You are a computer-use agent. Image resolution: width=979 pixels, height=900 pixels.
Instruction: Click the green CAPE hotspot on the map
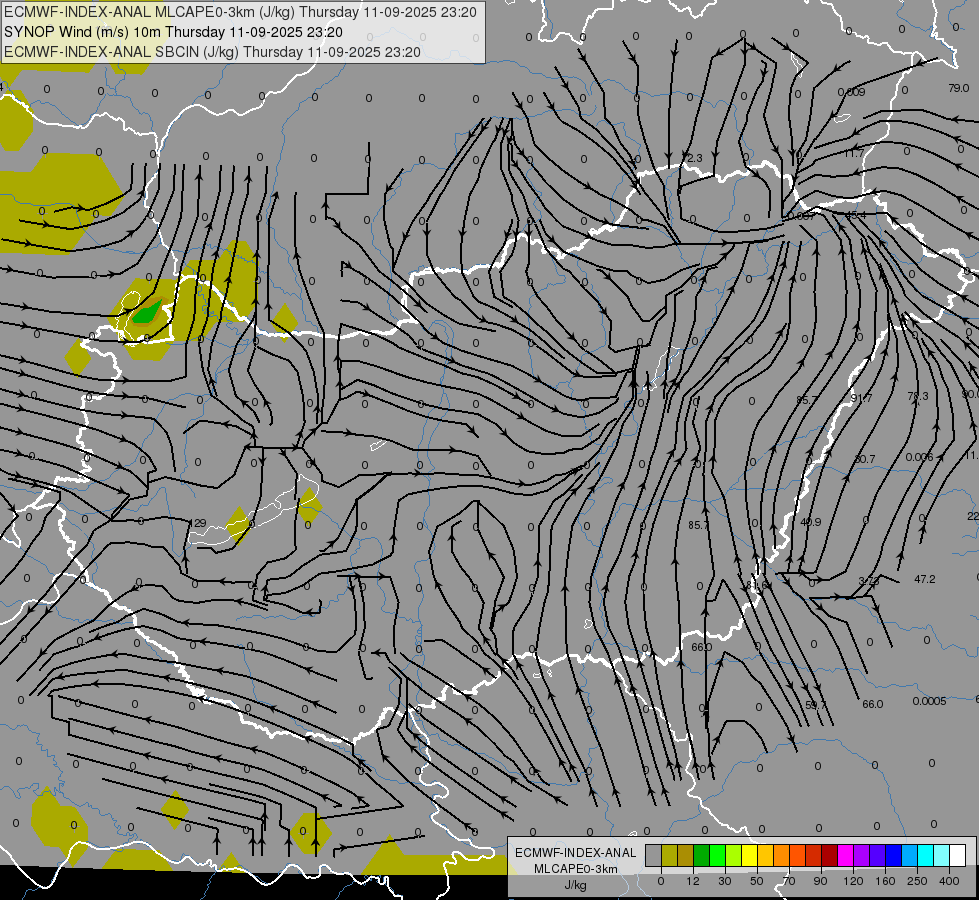click(145, 312)
